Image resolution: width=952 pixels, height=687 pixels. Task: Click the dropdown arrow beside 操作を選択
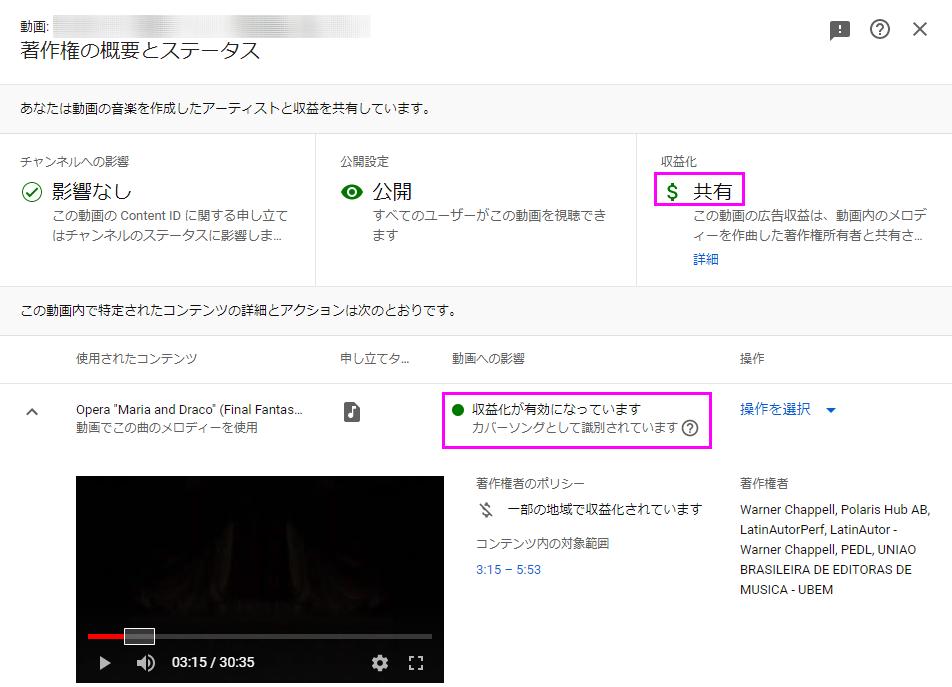pyautogui.click(x=830, y=410)
